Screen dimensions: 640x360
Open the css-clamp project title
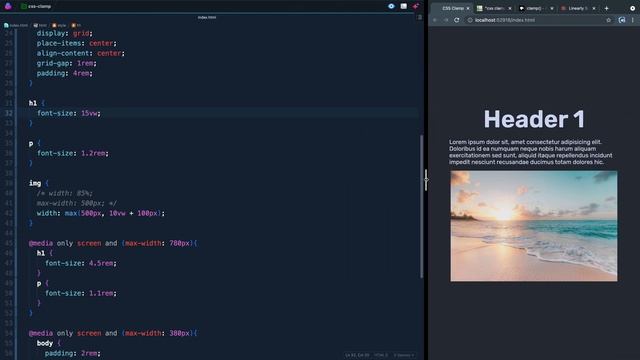click(36, 6)
